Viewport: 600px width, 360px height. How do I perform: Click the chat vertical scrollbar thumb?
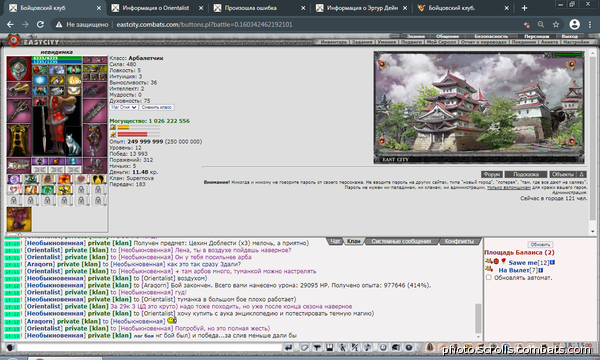(478, 318)
